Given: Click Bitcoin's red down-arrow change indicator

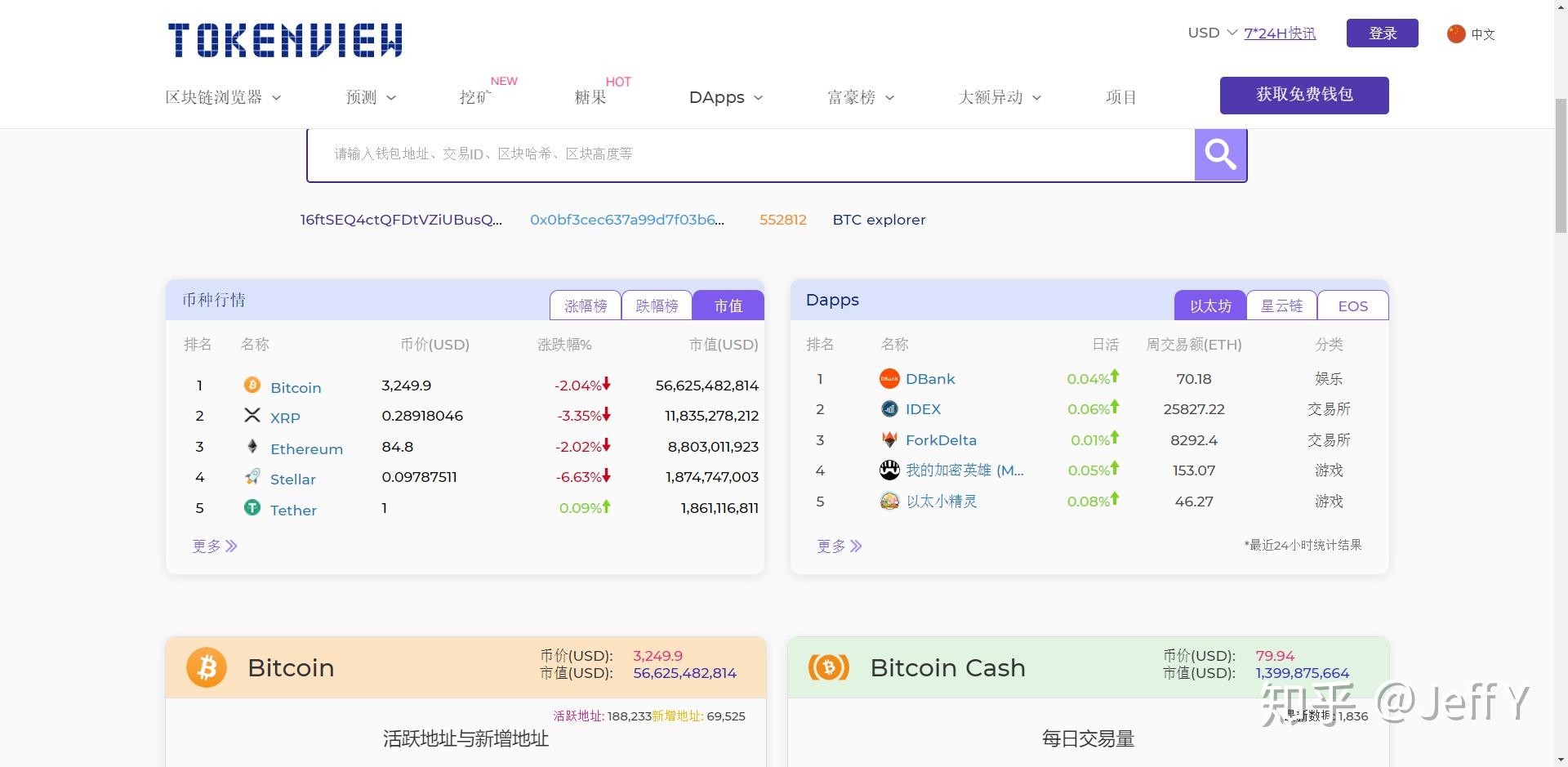Looking at the screenshot, I should point(607,384).
